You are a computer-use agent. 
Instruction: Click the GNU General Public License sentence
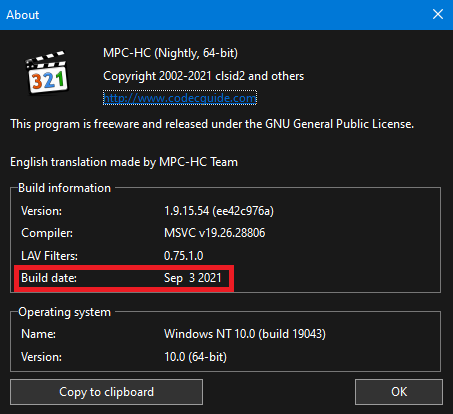tap(212, 124)
